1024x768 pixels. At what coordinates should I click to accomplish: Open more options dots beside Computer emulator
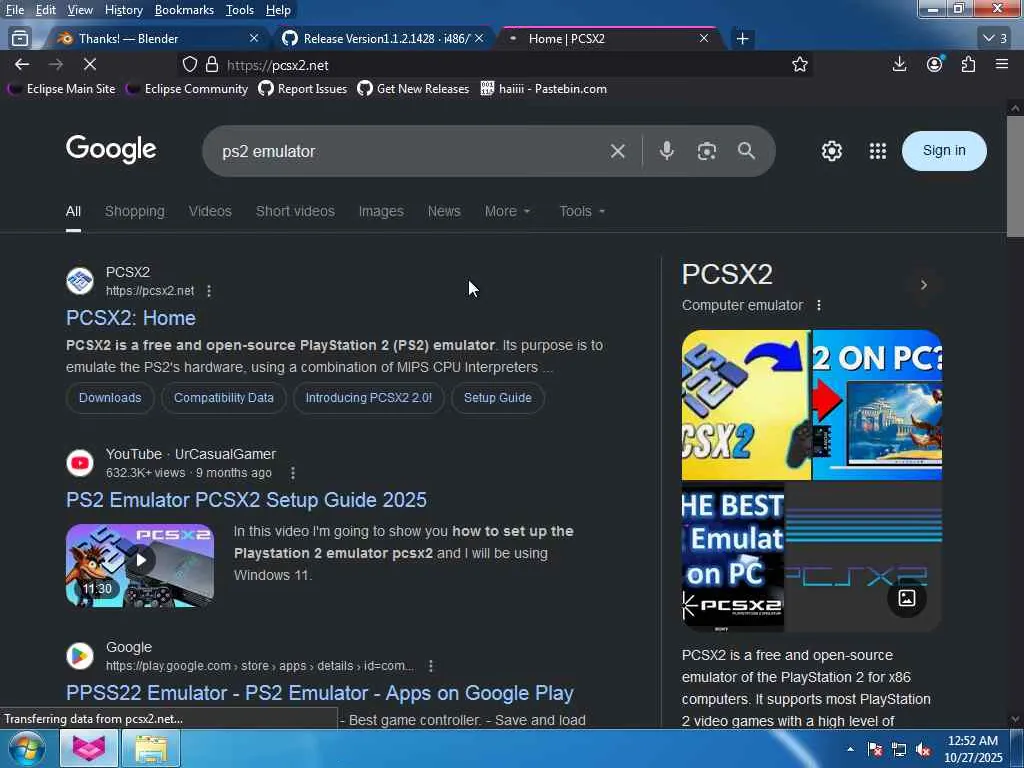coord(819,305)
